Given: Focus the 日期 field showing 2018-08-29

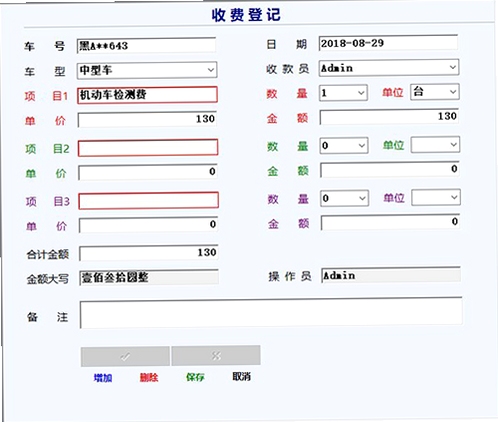Looking at the screenshot, I should coord(388,43).
